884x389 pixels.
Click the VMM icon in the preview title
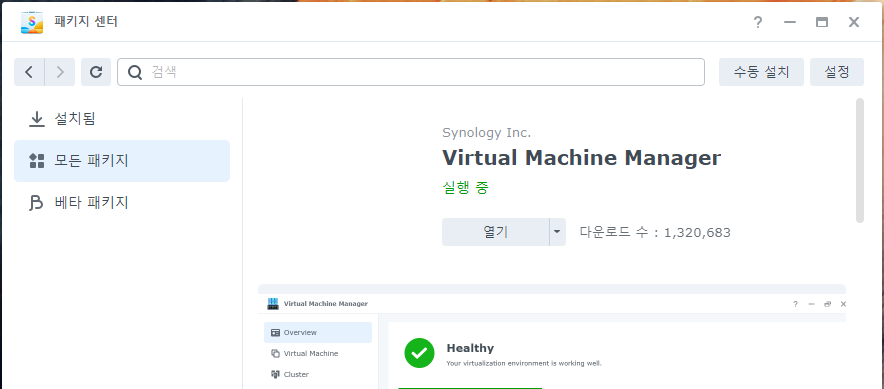click(273, 304)
